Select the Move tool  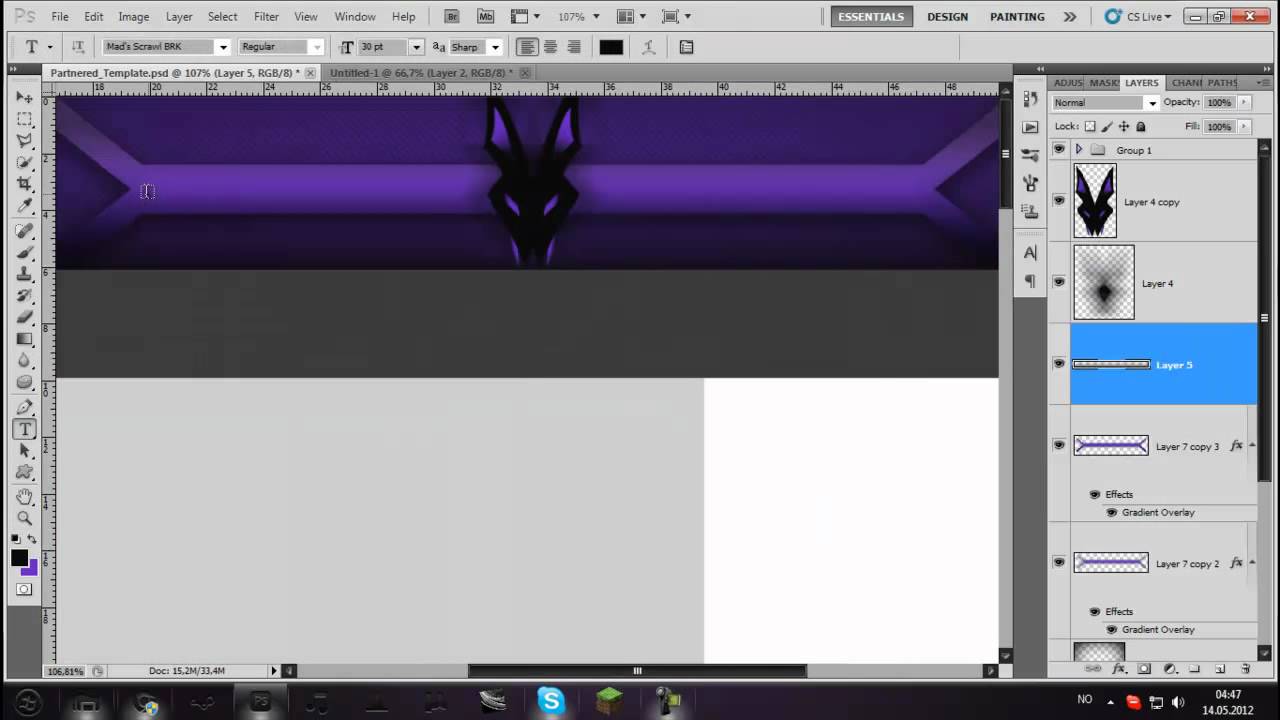tap(24, 97)
